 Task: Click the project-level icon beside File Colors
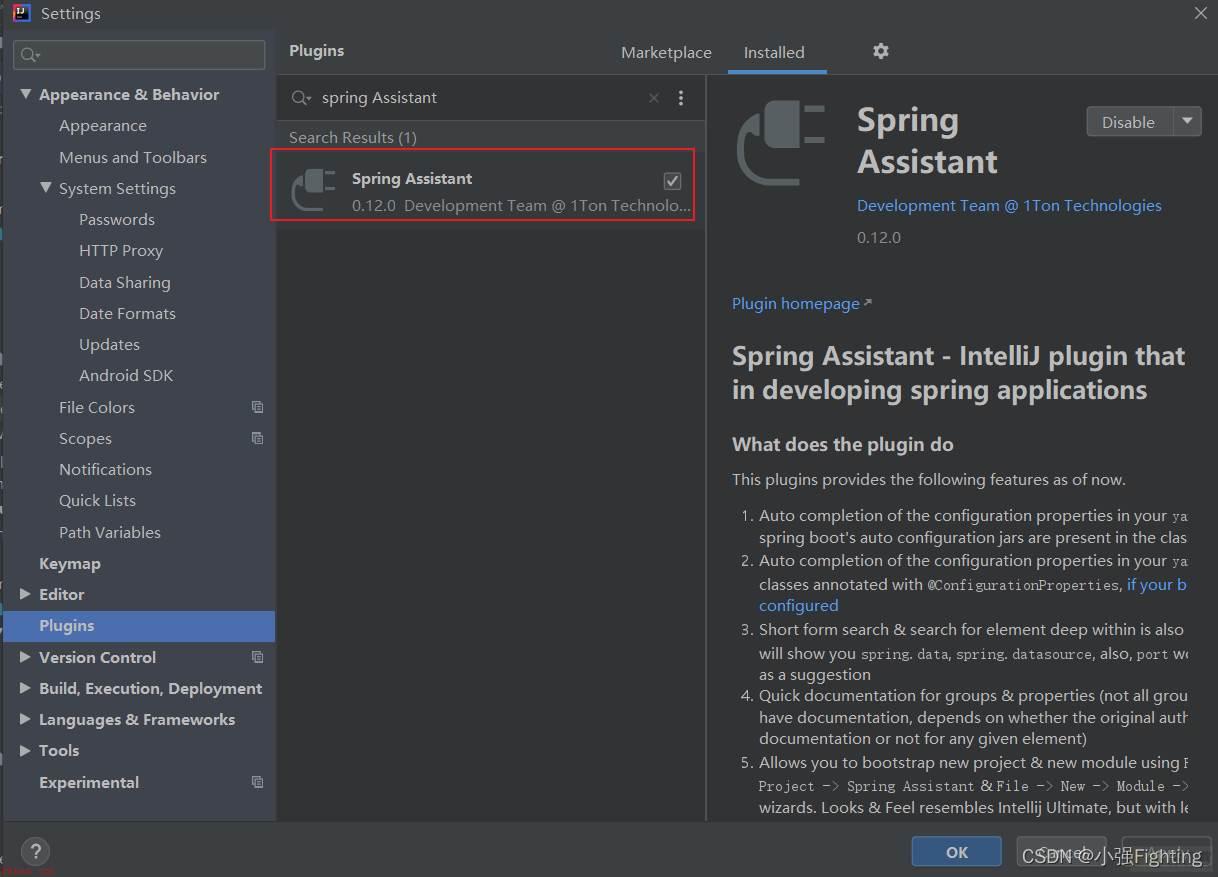click(257, 407)
